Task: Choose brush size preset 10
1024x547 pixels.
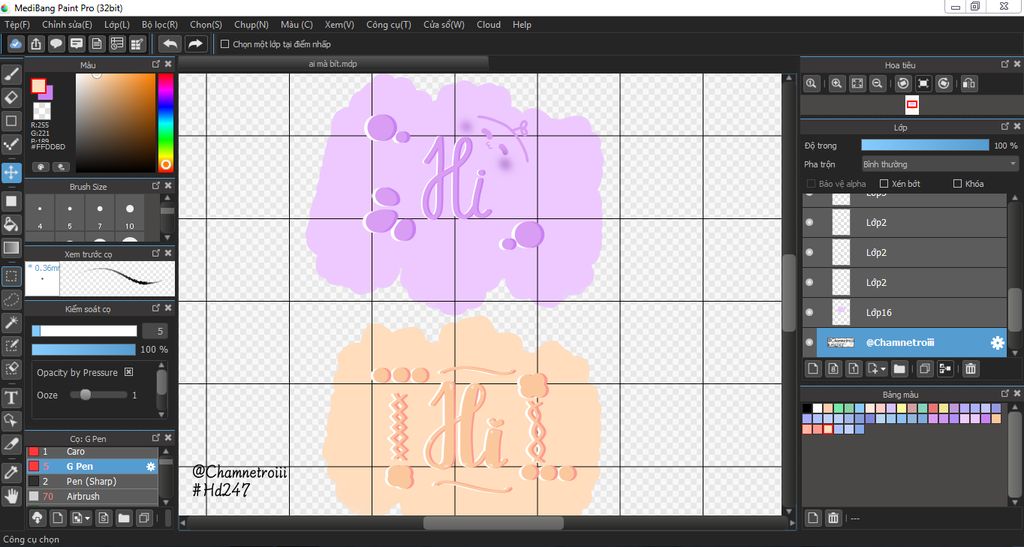Action: coord(129,215)
